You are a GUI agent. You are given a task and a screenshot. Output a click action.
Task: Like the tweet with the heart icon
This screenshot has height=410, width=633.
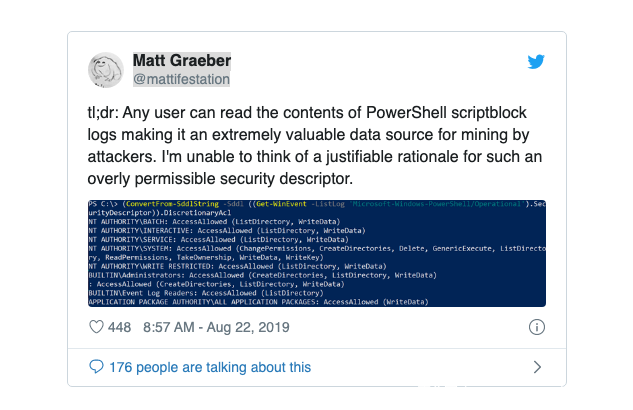coord(97,327)
